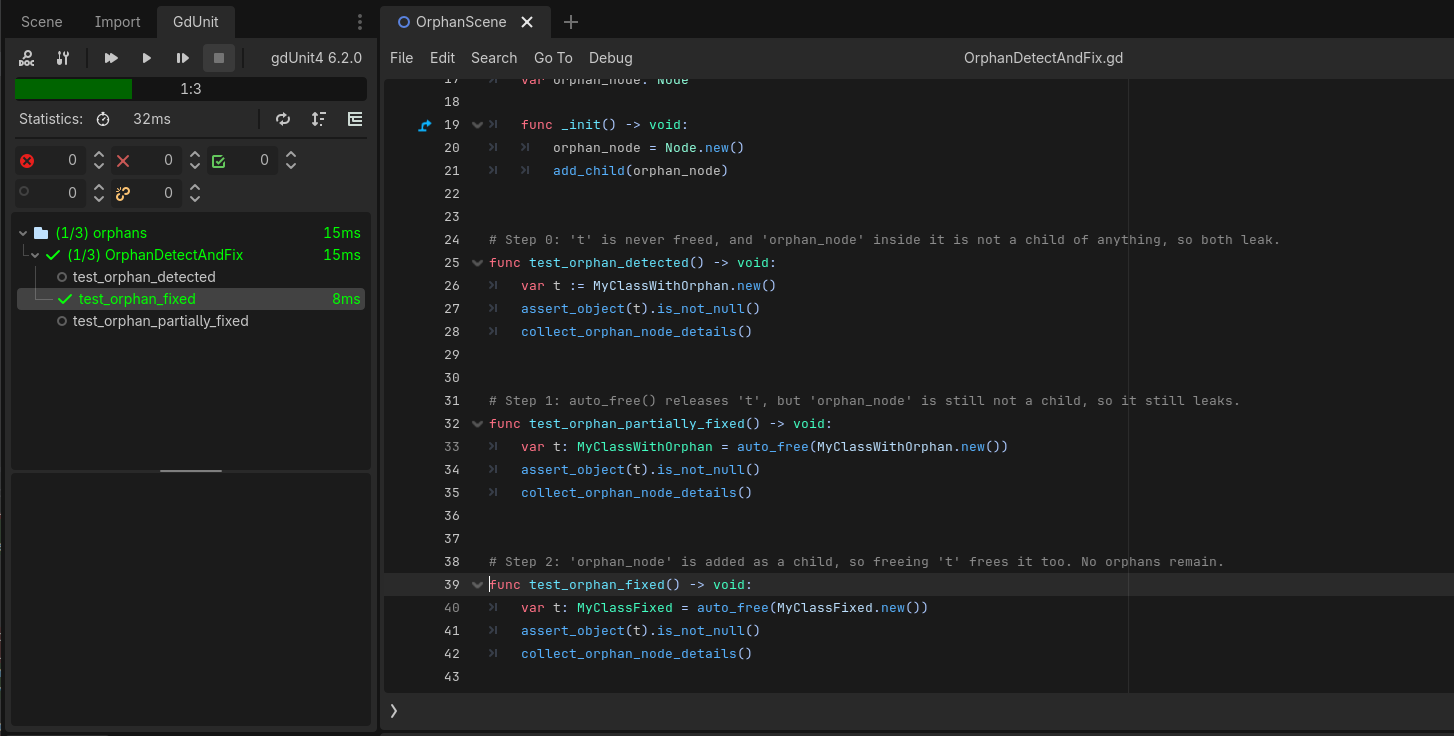Click line number 26 in gutter
1454x736 pixels.
[451, 286]
